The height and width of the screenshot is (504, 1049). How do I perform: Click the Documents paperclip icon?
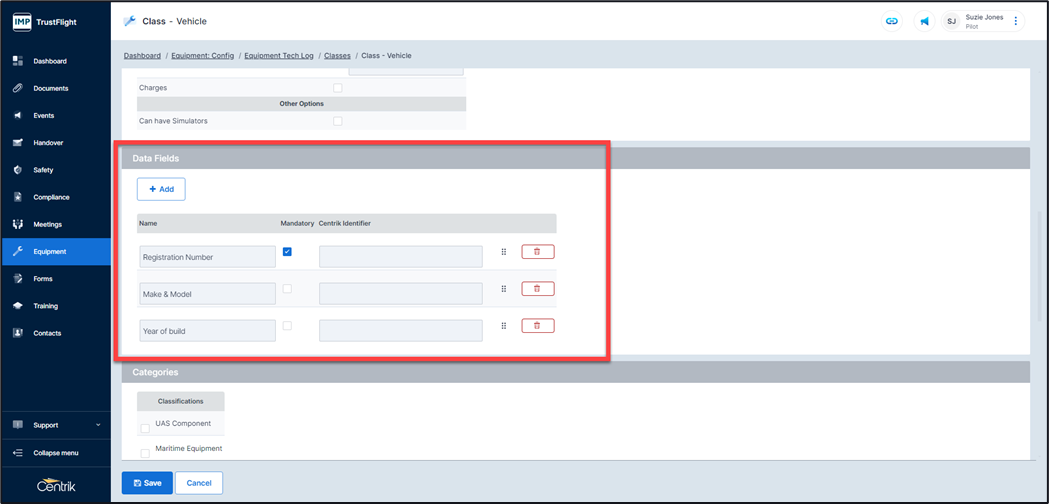coord(18,88)
